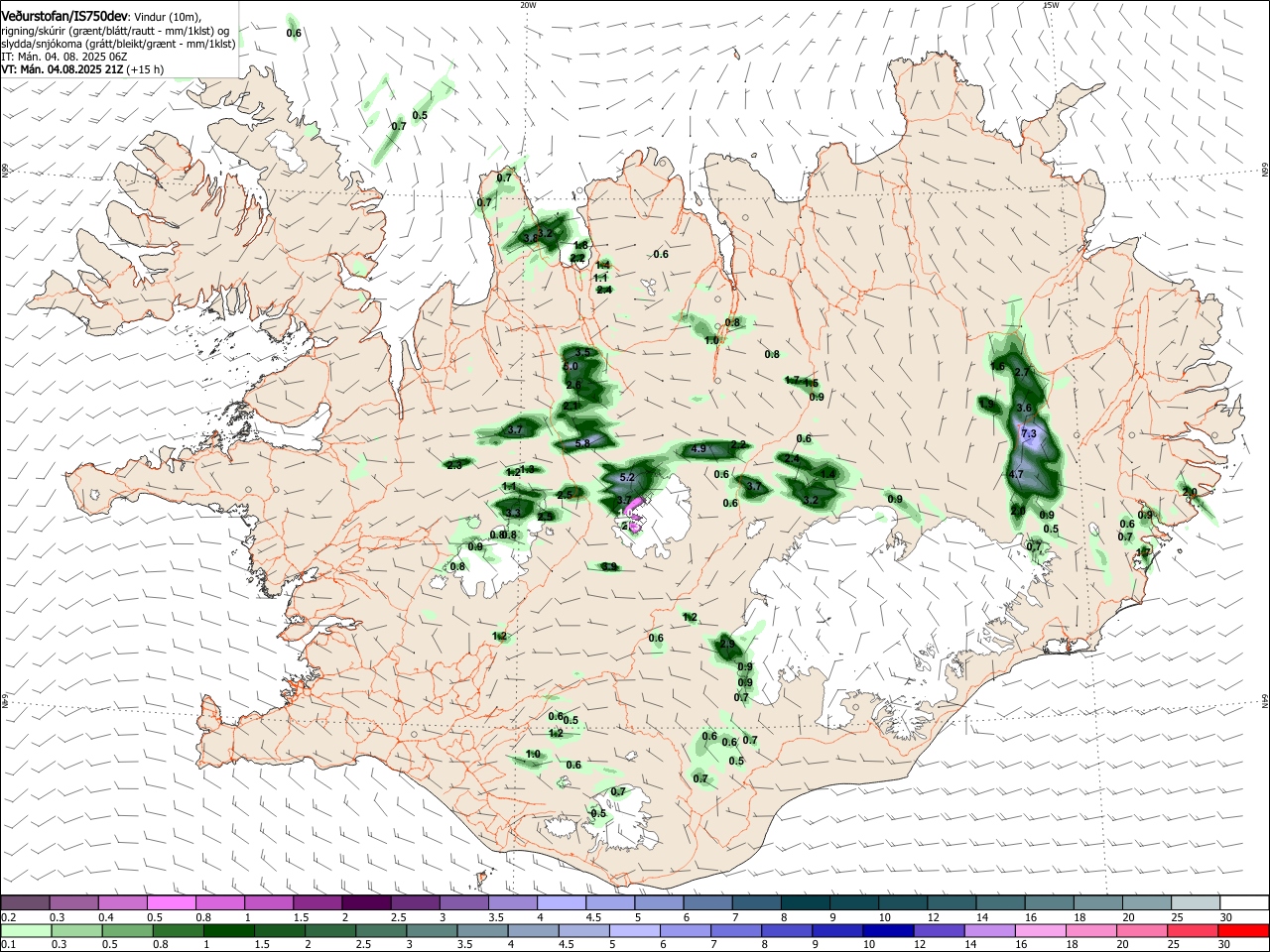Click the 'Veðurstofan/IS750dev' title text
This screenshot has height=952, width=1270.
coord(64,17)
